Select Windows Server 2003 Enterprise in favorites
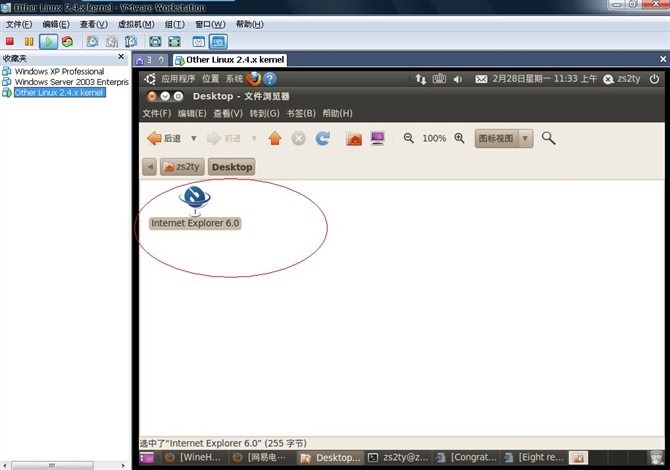 (x=65, y=82)
